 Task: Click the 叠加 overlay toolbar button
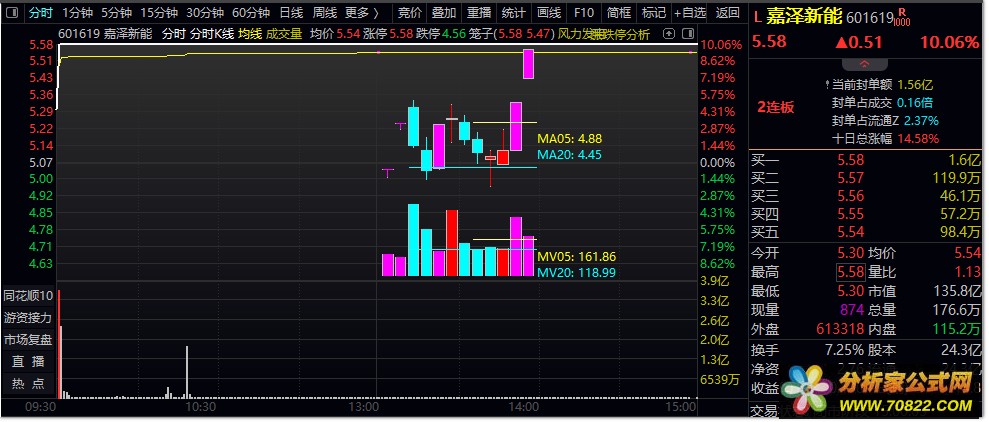coord(444,13)
